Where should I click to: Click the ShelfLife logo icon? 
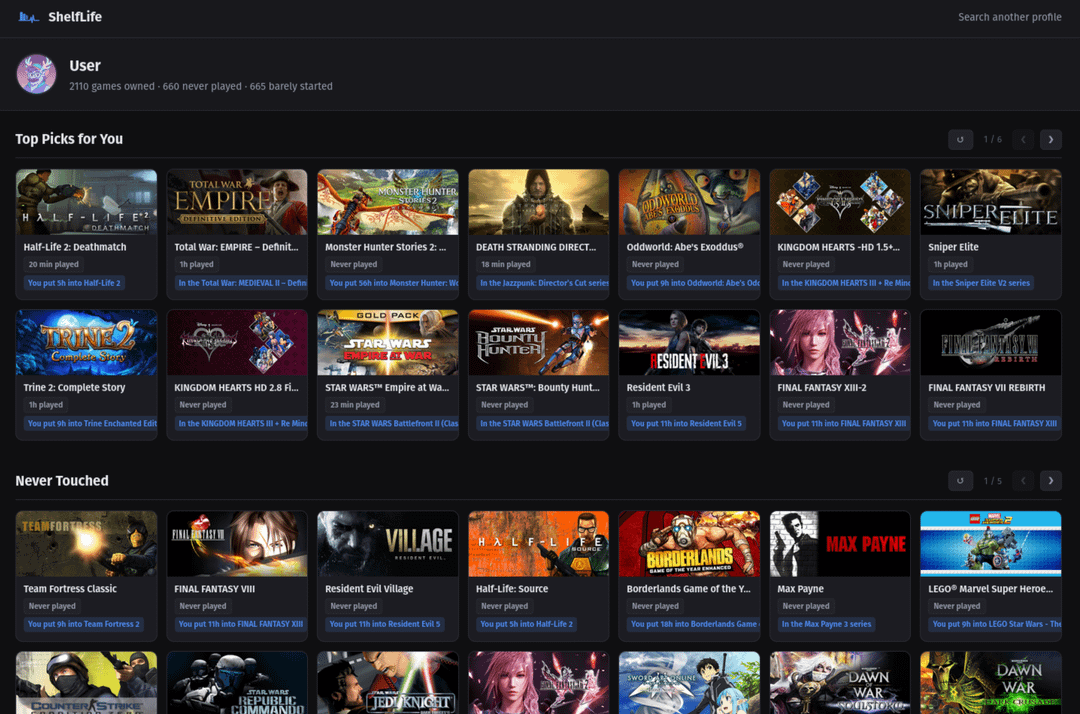[x=28, y=17]
